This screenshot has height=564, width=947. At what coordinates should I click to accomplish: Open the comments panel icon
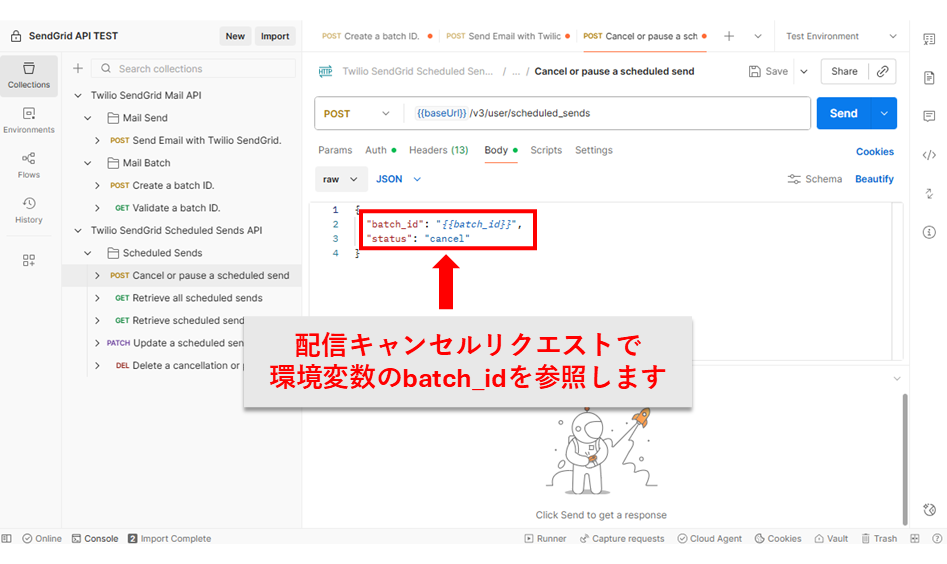pyautogui.click(x=929, y=116)
